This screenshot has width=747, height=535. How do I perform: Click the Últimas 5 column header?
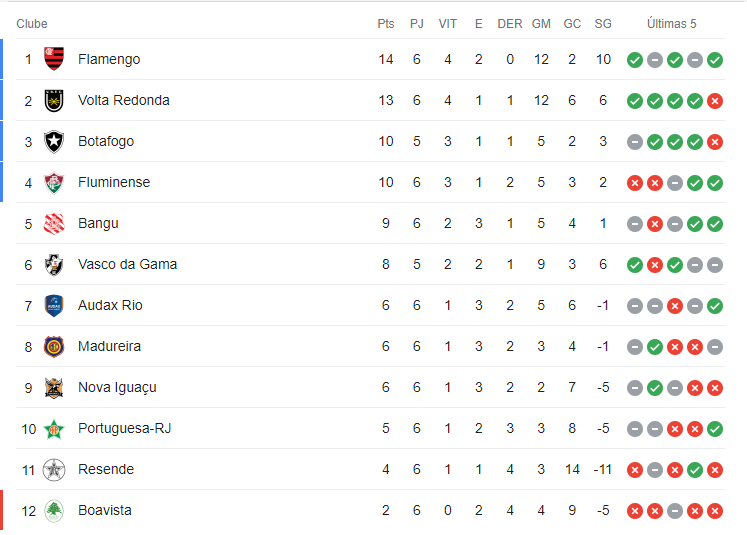click(x=672, y=24)
